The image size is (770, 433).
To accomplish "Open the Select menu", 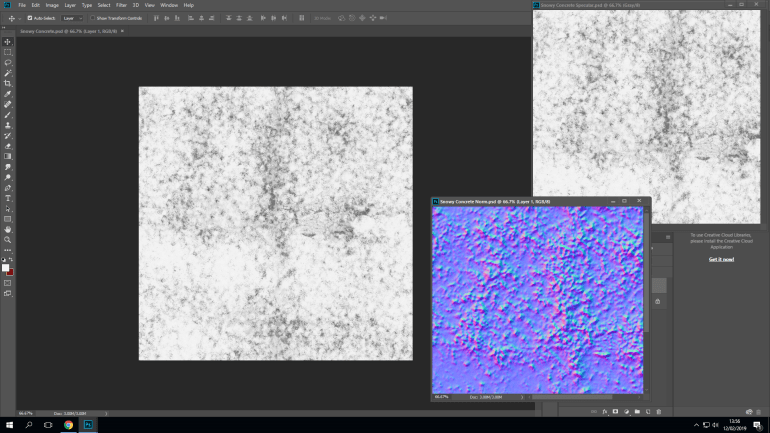I will 104,5.
